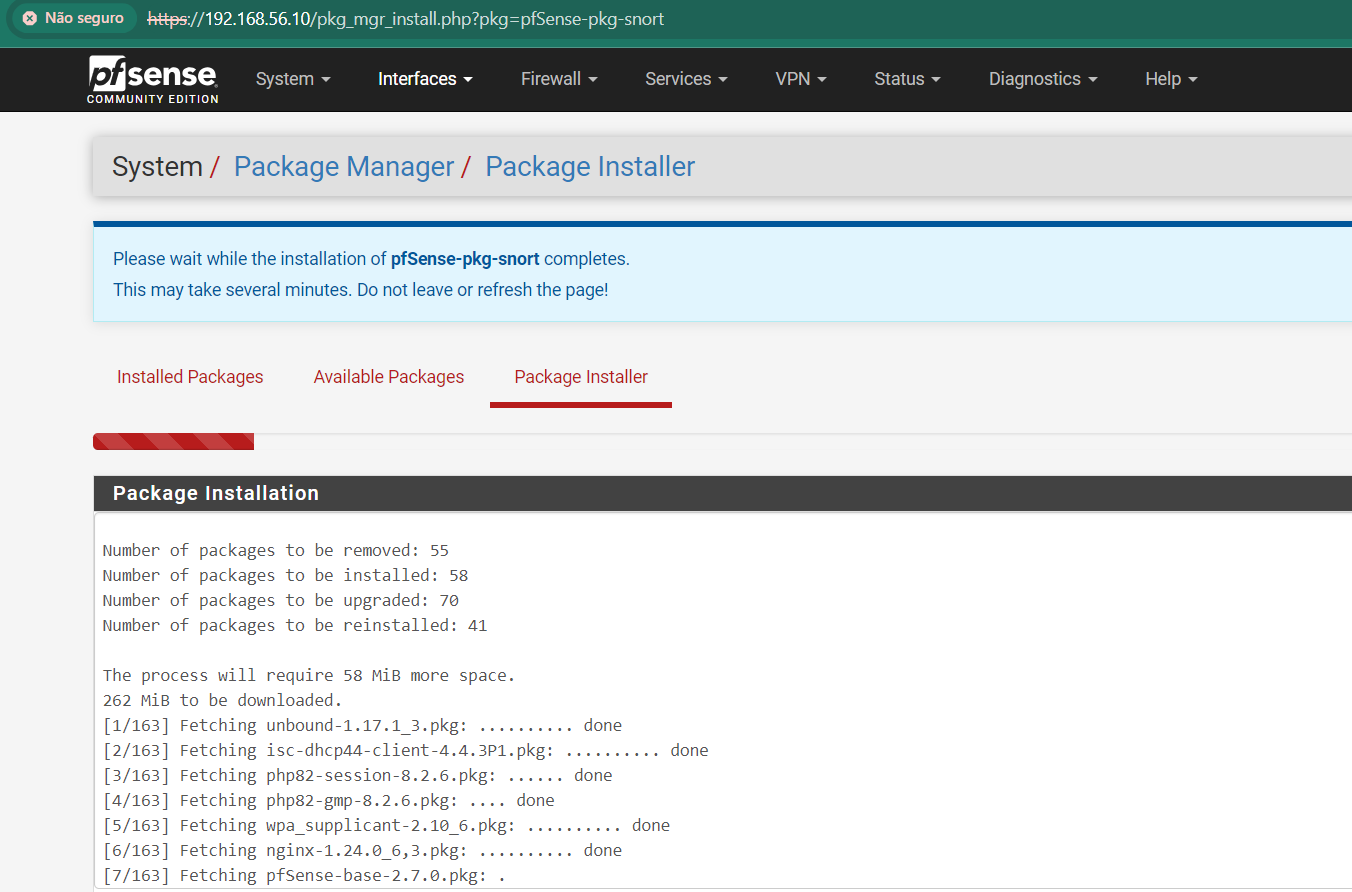Click the unbound-1.17.1_3.pkg fetch line
1352x892 pixels.
click(x=362, y=726)
